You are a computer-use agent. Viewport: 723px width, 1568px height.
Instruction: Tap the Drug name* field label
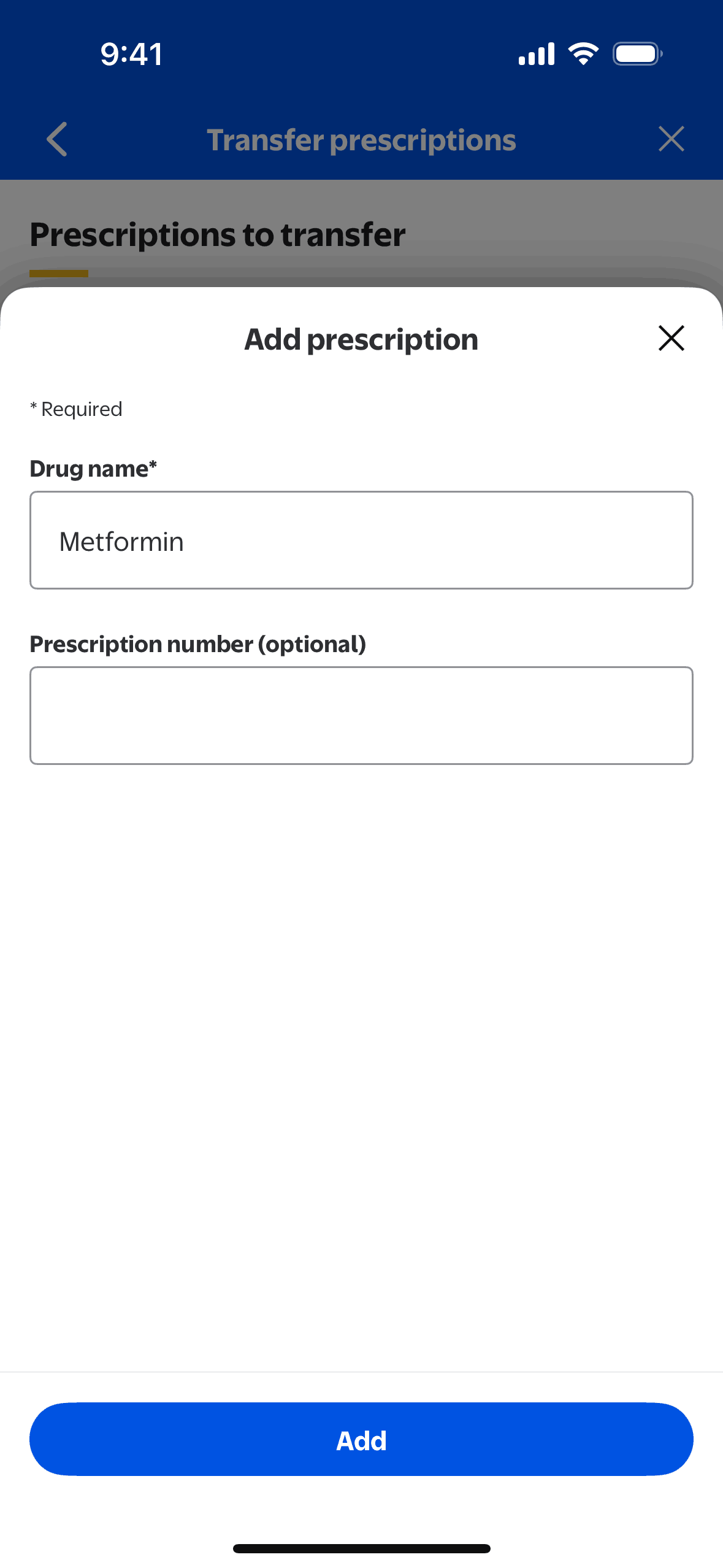point(93,469)
